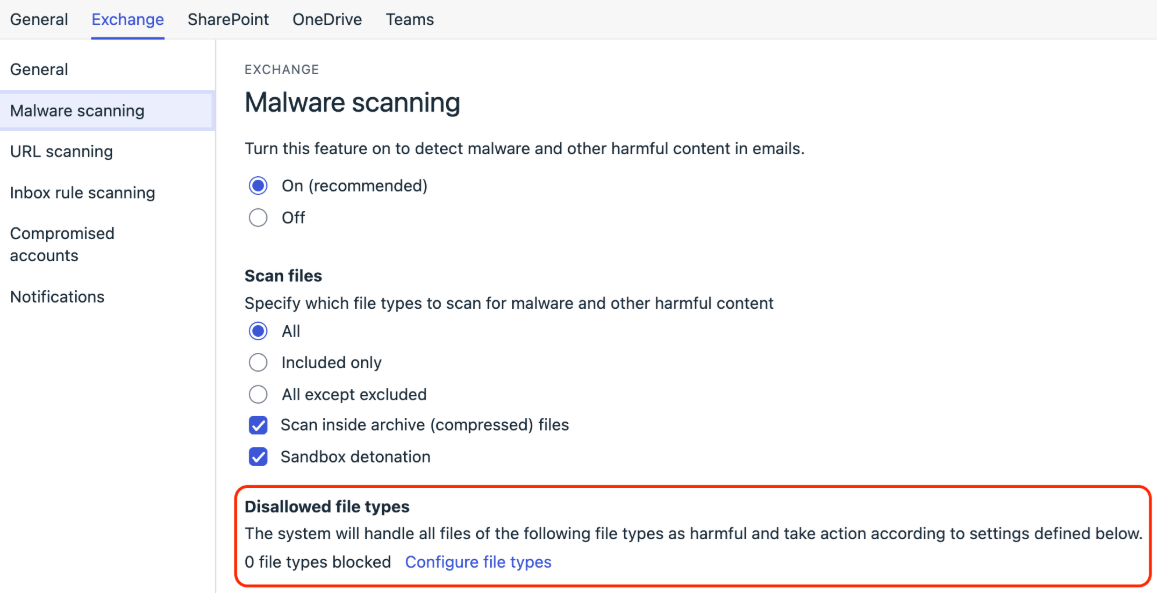Screen dimensions: 1157x593
Task: Uncheck Scan inside archive (compressed) files
Action: [258, 426]
